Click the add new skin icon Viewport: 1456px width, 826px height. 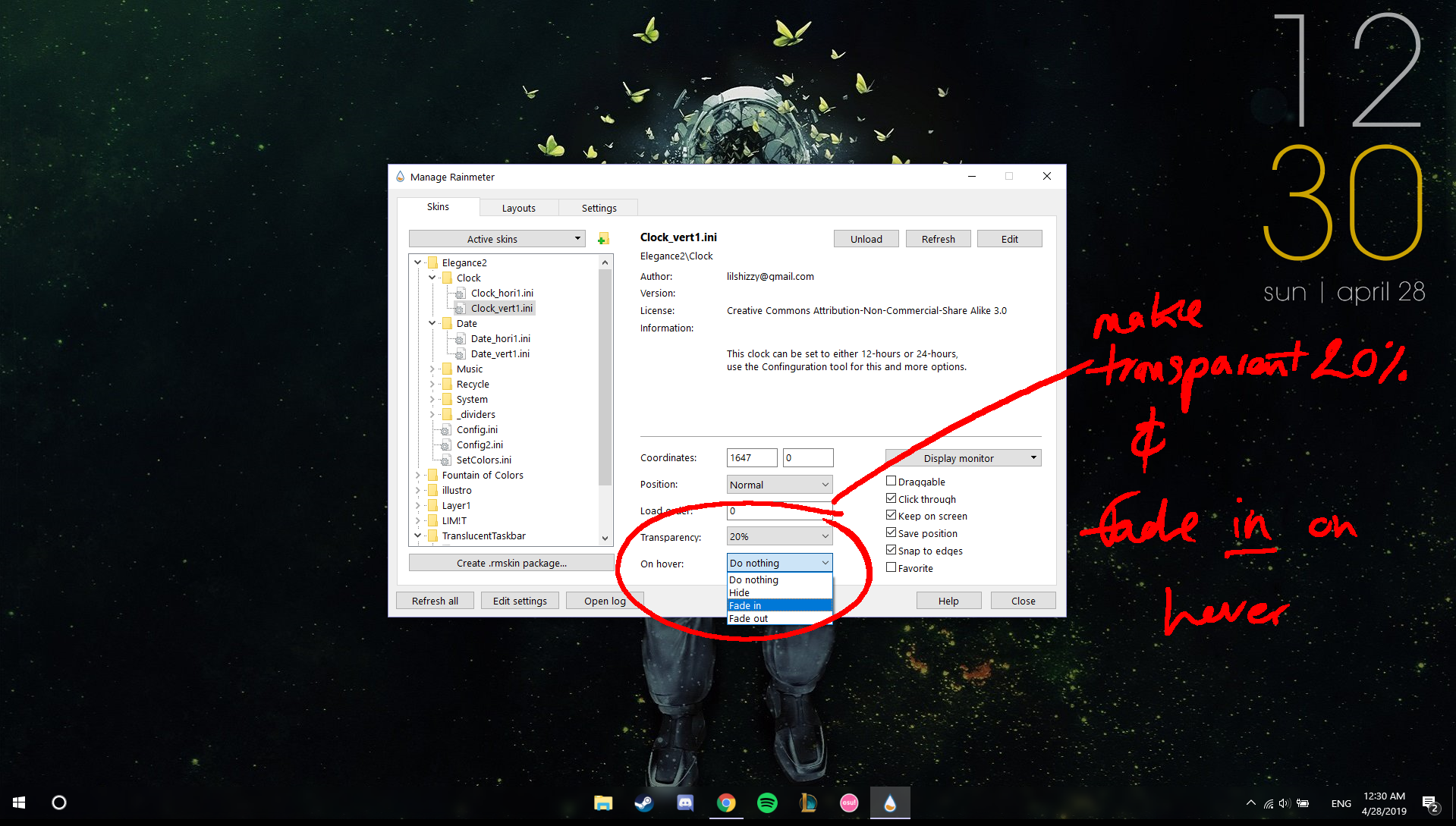click(603, 239)
